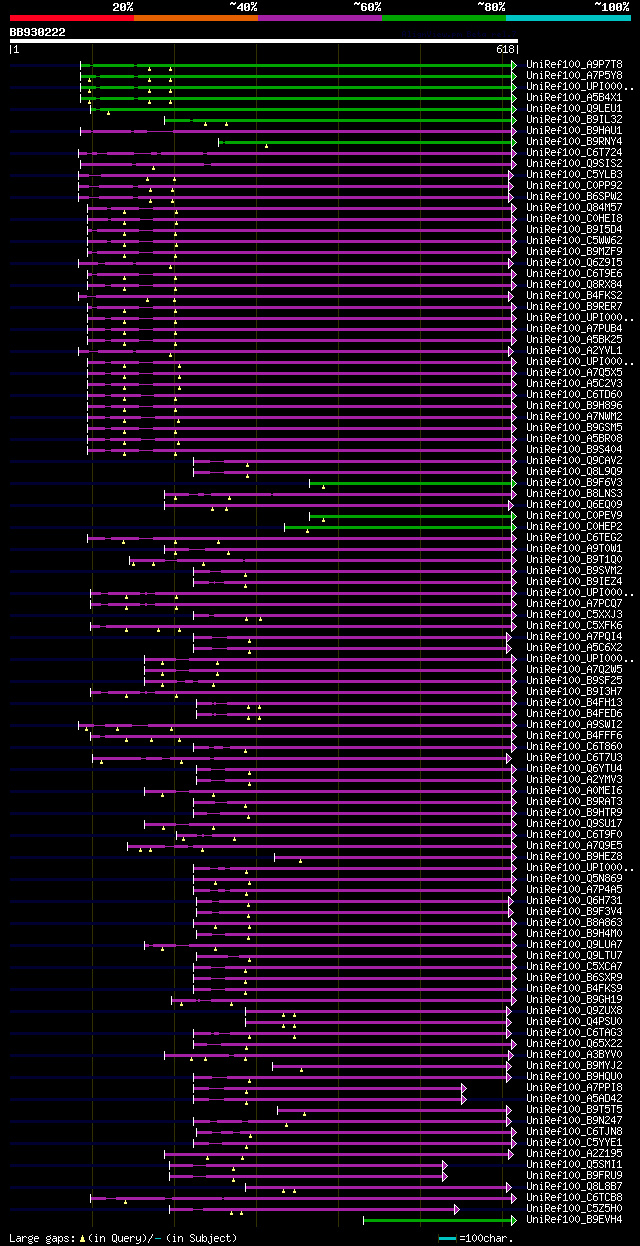
Task: Open hit UniRef100_C5WW62
Action: pyautogui.click(x=574, y=241)
